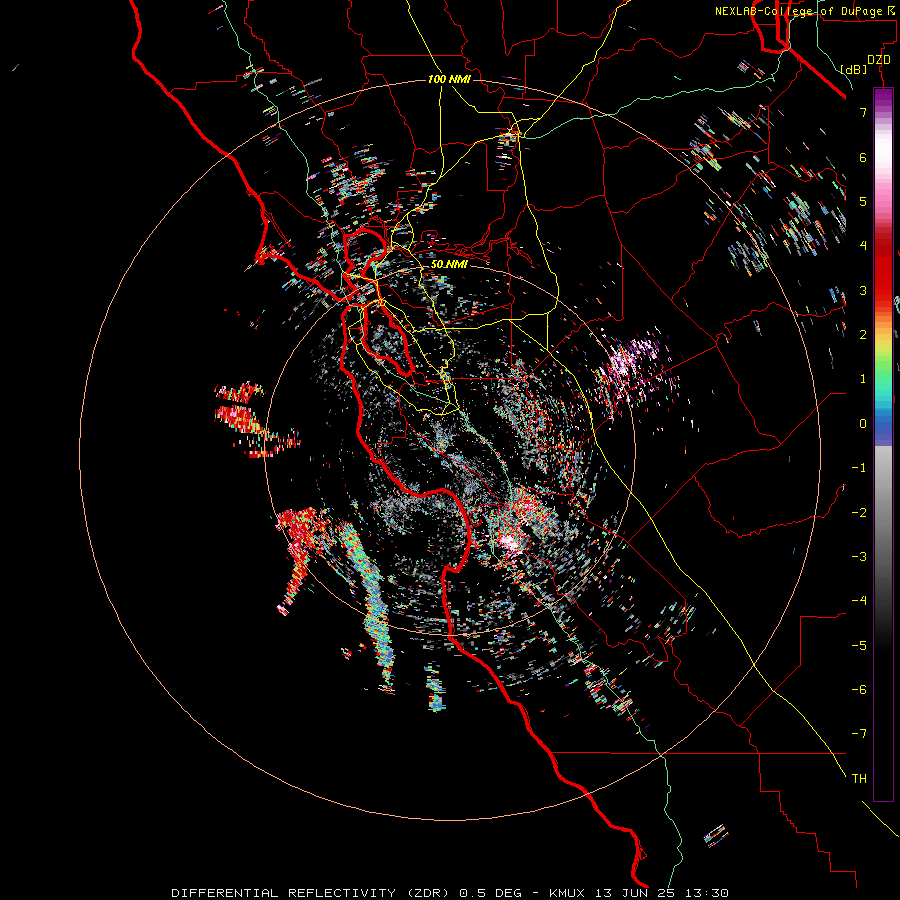Click the "50 NMI" range ring label

[449, 264]
